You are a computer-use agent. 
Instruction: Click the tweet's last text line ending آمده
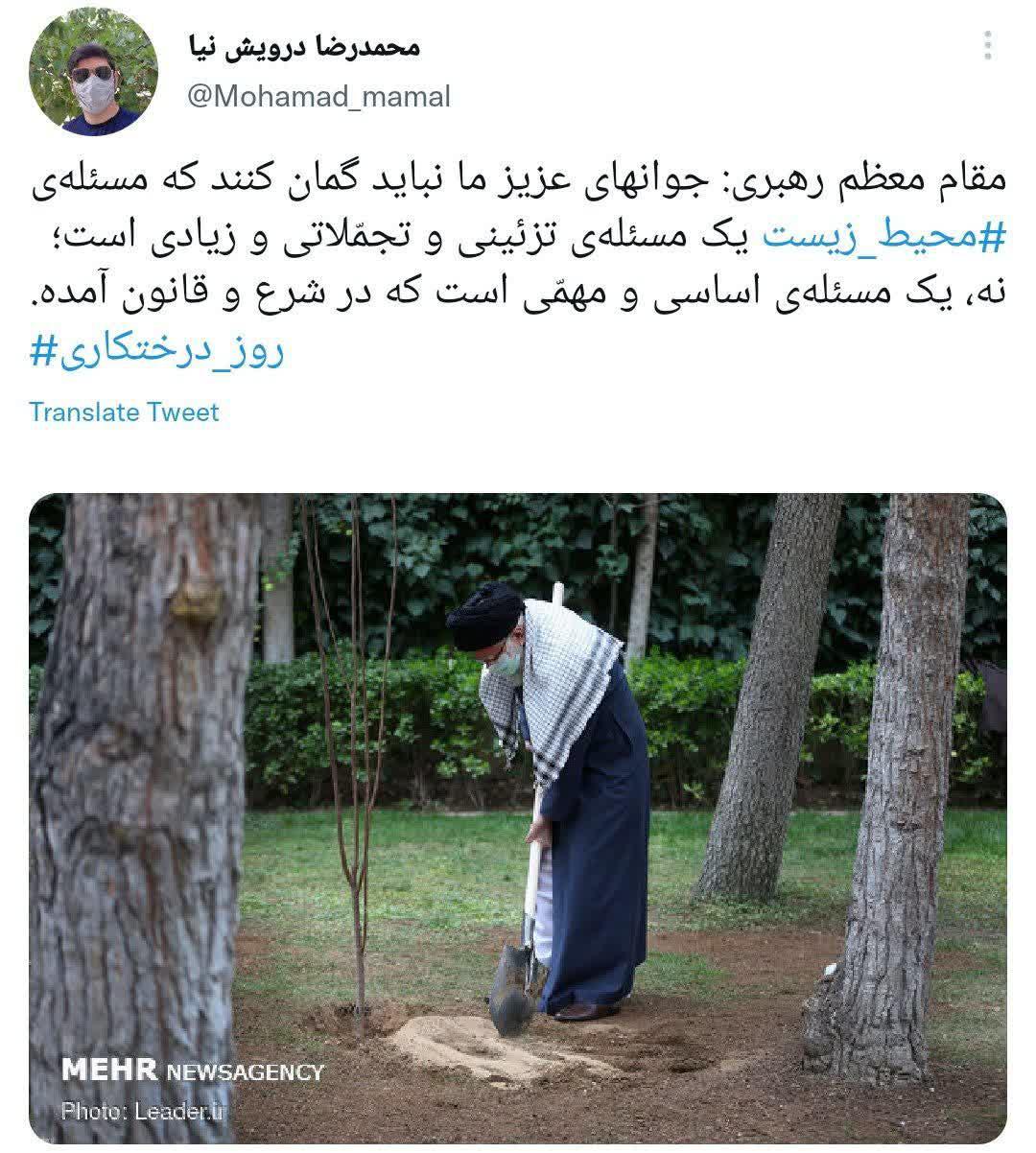tap(518, 294)
